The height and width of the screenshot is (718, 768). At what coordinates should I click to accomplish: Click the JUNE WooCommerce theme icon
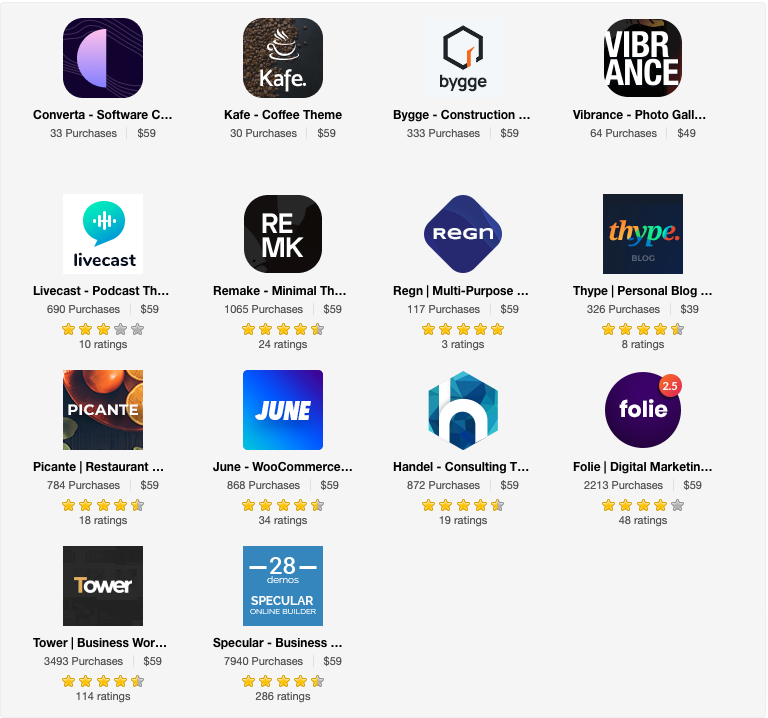point(283,410)
